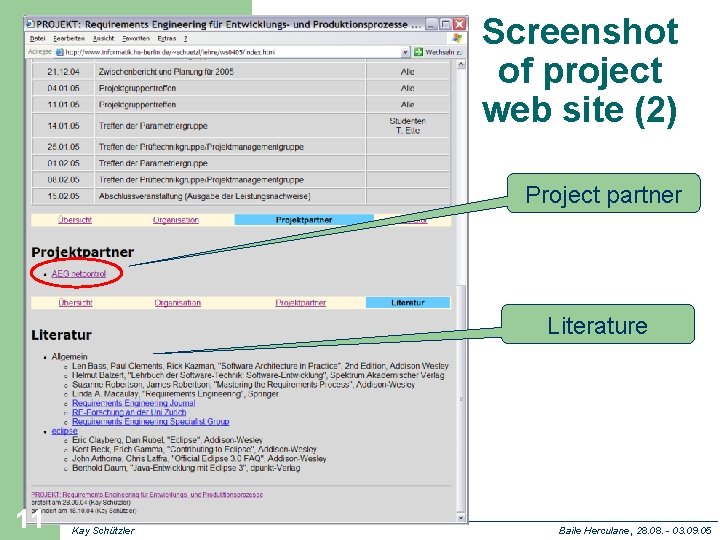Click the vertical scrollbar thumb
This screenshot has width=720, height=540.
(461, 399)
